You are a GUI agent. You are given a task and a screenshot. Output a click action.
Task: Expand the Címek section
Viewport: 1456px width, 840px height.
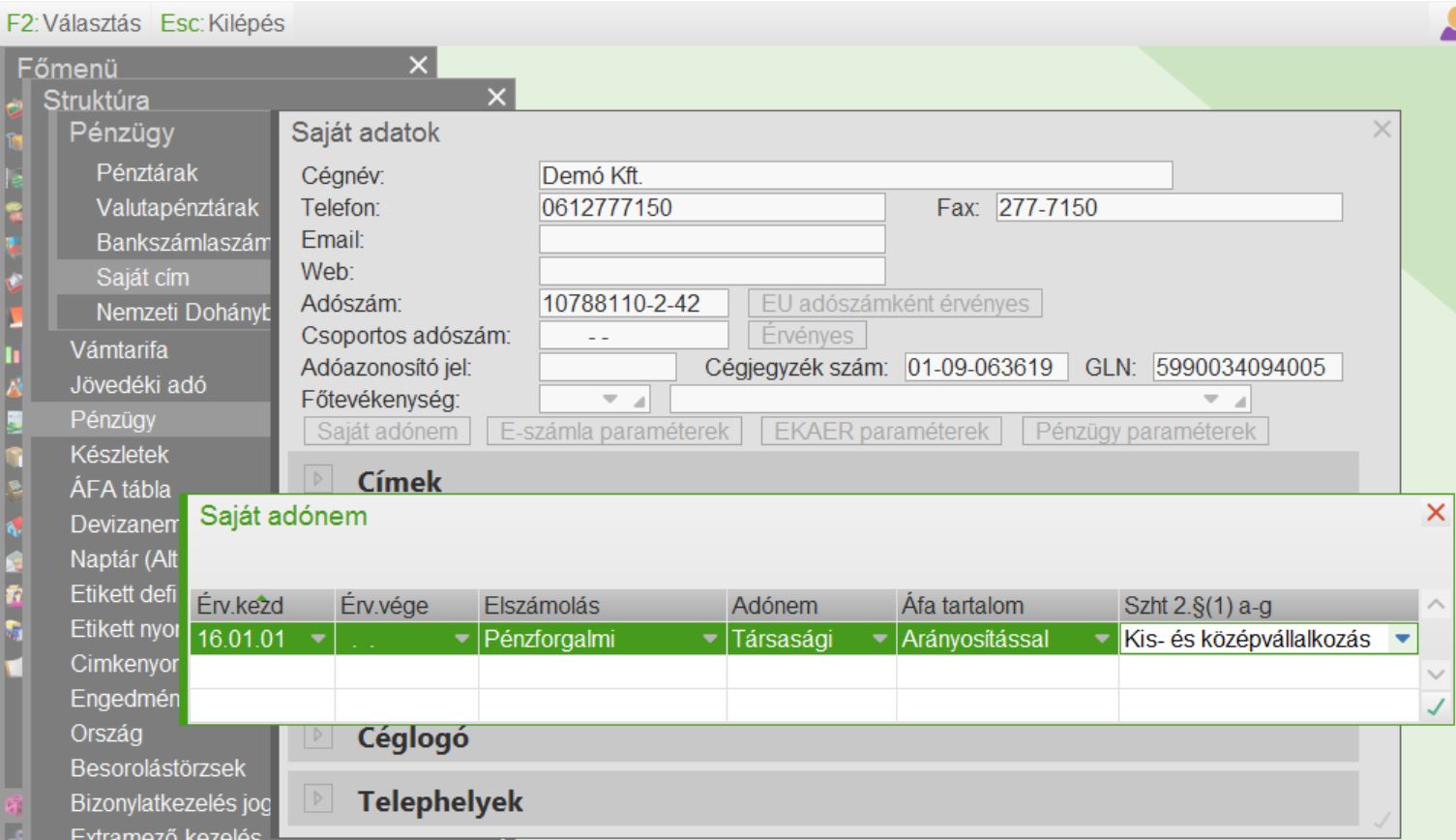point(318,479)
